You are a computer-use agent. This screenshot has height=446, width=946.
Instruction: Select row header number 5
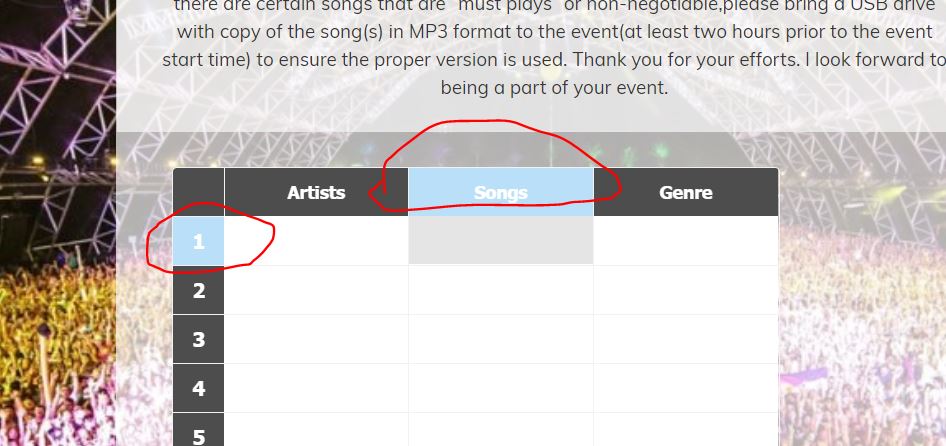click(198, 430)
